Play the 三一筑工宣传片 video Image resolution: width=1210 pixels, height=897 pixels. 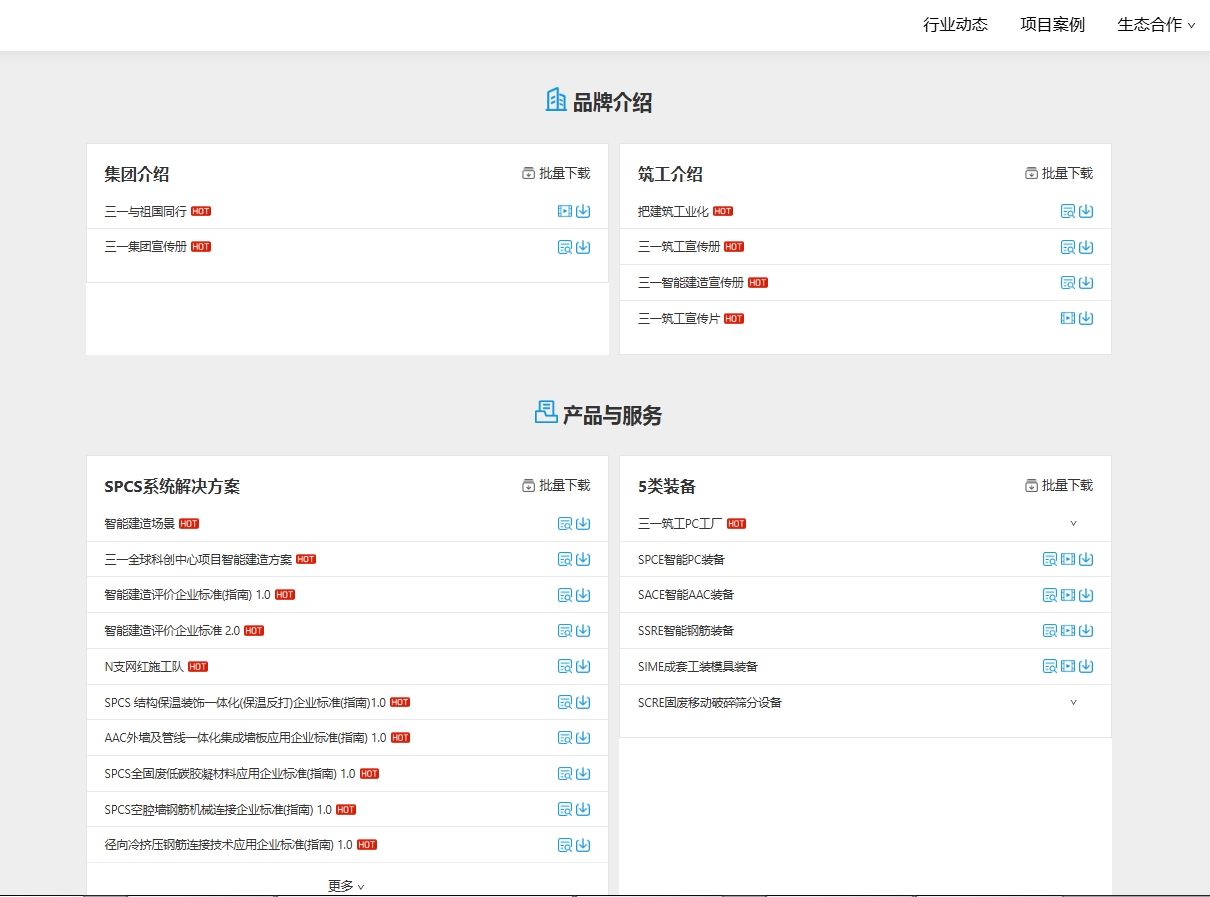click(x=1068, y=318)
